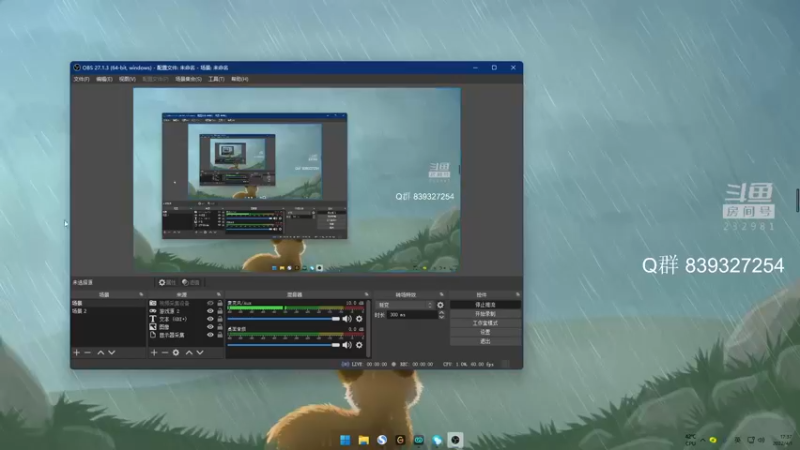This screenshot has height=450, width=800.
Task: Open the orange G app on taskbar
Action: pos(401,440)
